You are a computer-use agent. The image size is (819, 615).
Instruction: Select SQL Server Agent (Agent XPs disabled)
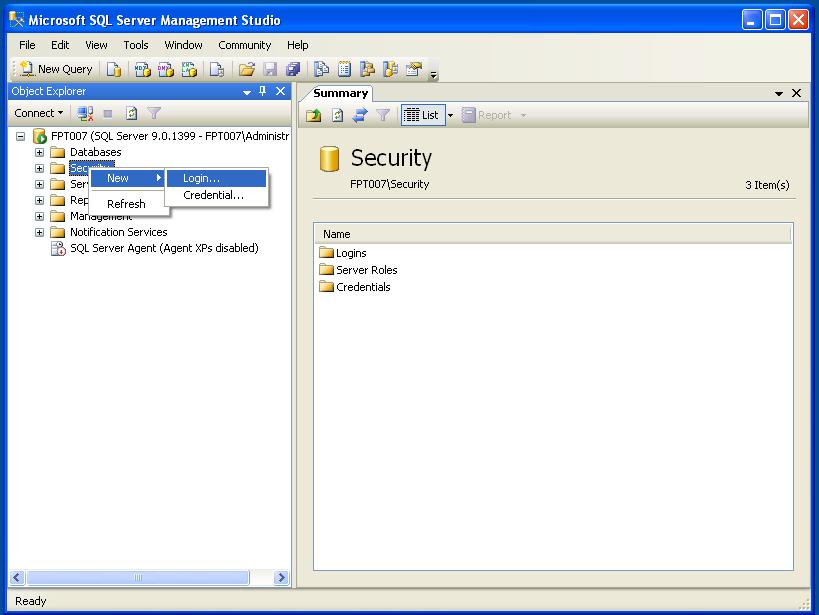pyautogui.click(x=164, y=248)
